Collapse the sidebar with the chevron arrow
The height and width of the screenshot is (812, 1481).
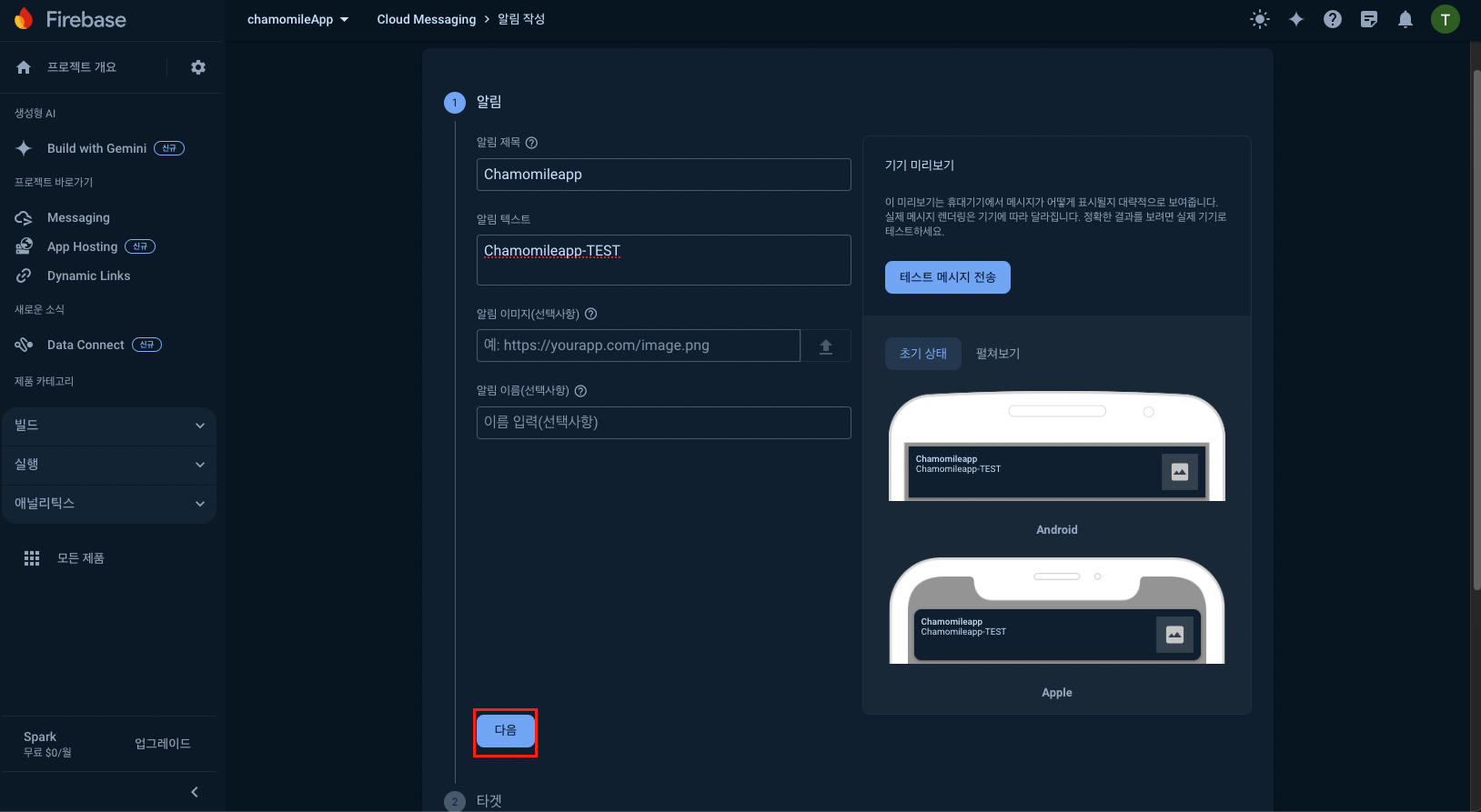tap(194, 792)
